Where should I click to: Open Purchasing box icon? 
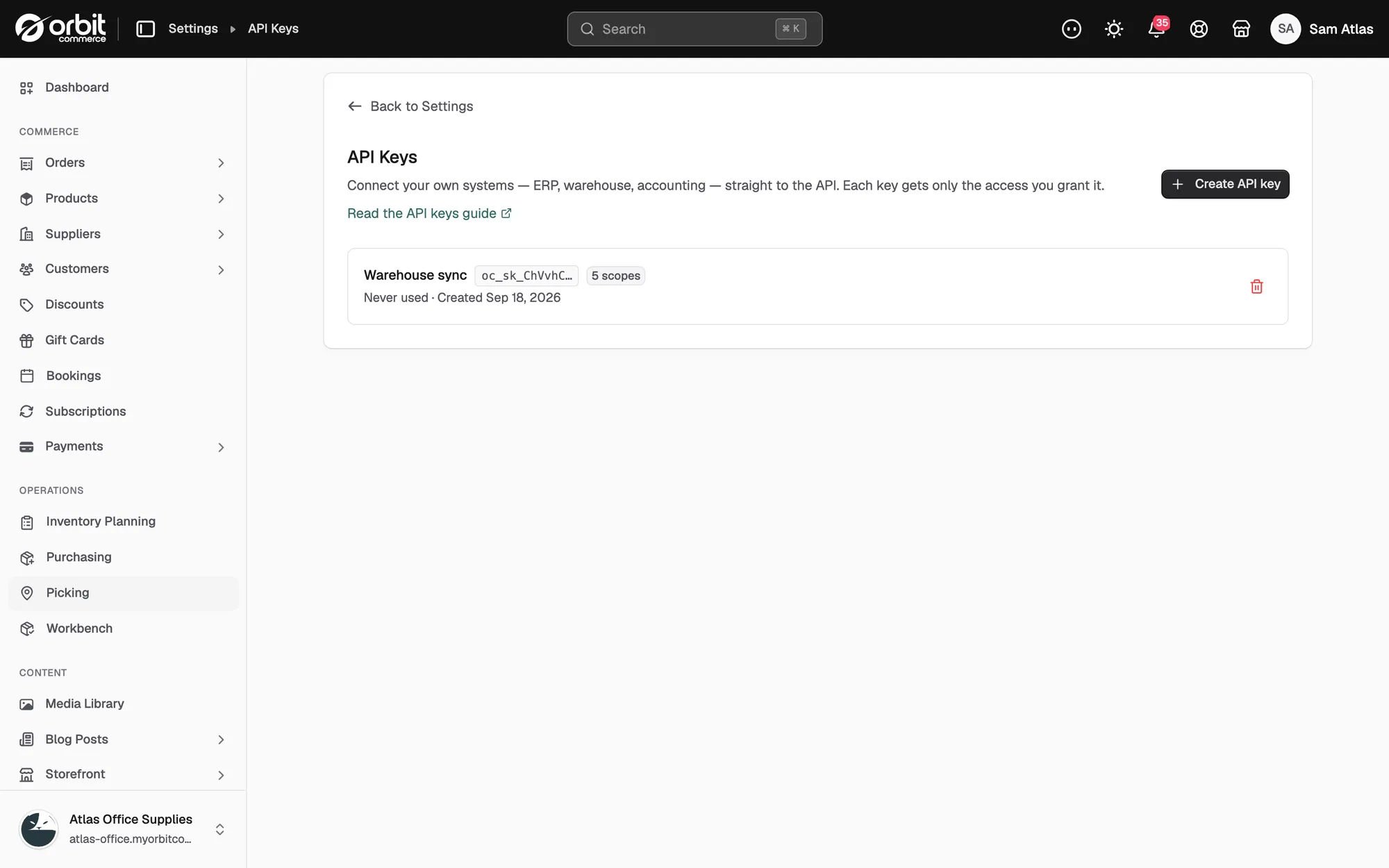click(x=26, y=558)
